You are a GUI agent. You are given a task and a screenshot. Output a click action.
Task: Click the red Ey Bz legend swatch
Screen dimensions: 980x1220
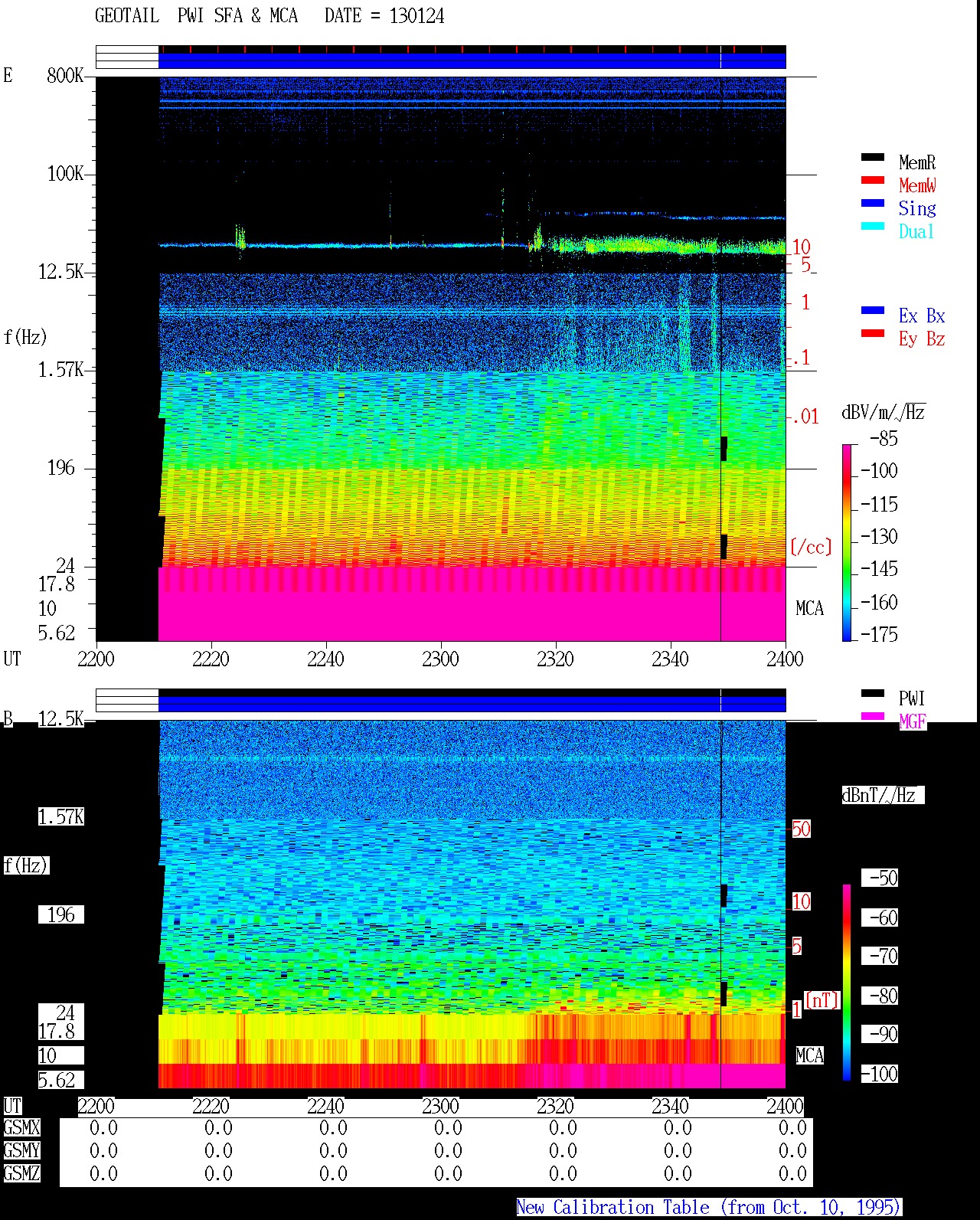(x=873, y=334)
